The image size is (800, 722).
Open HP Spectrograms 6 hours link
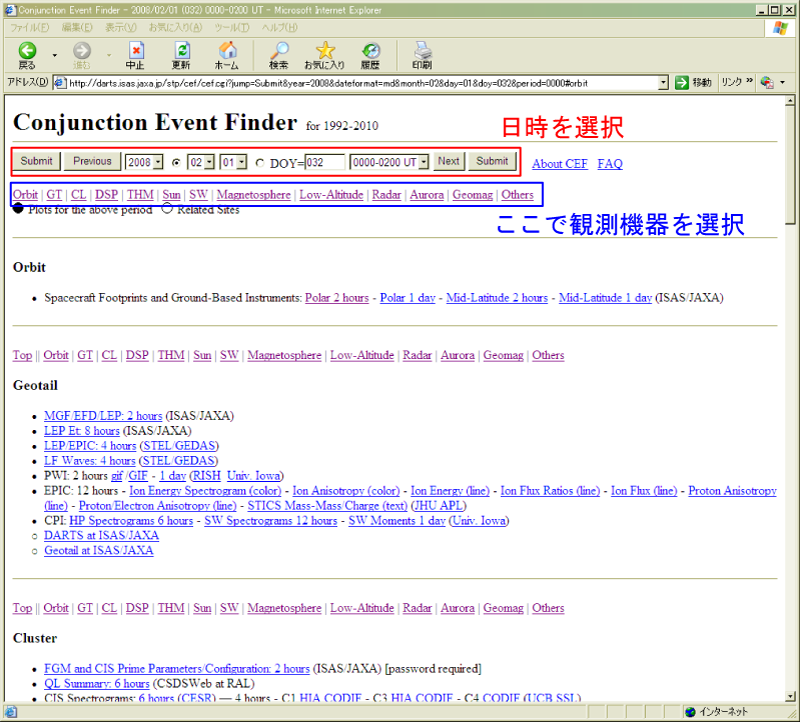point(131,520)
